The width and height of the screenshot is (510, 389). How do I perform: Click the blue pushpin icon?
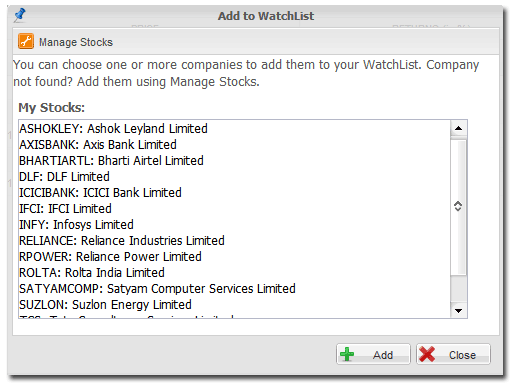(20, 15)
